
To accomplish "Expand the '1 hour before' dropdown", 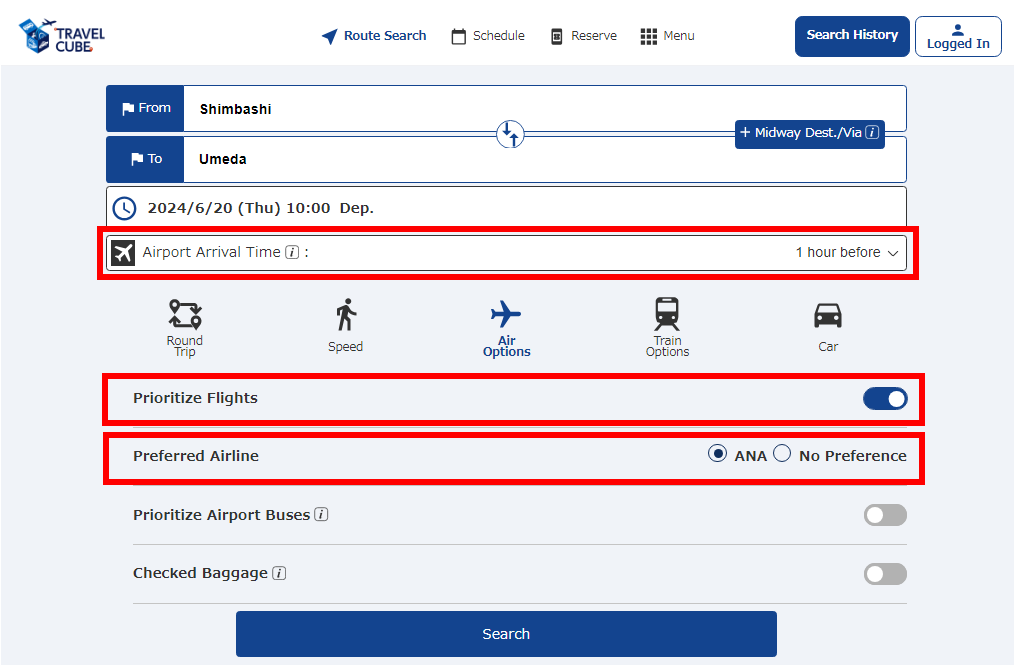I will (x=848, y=253).
